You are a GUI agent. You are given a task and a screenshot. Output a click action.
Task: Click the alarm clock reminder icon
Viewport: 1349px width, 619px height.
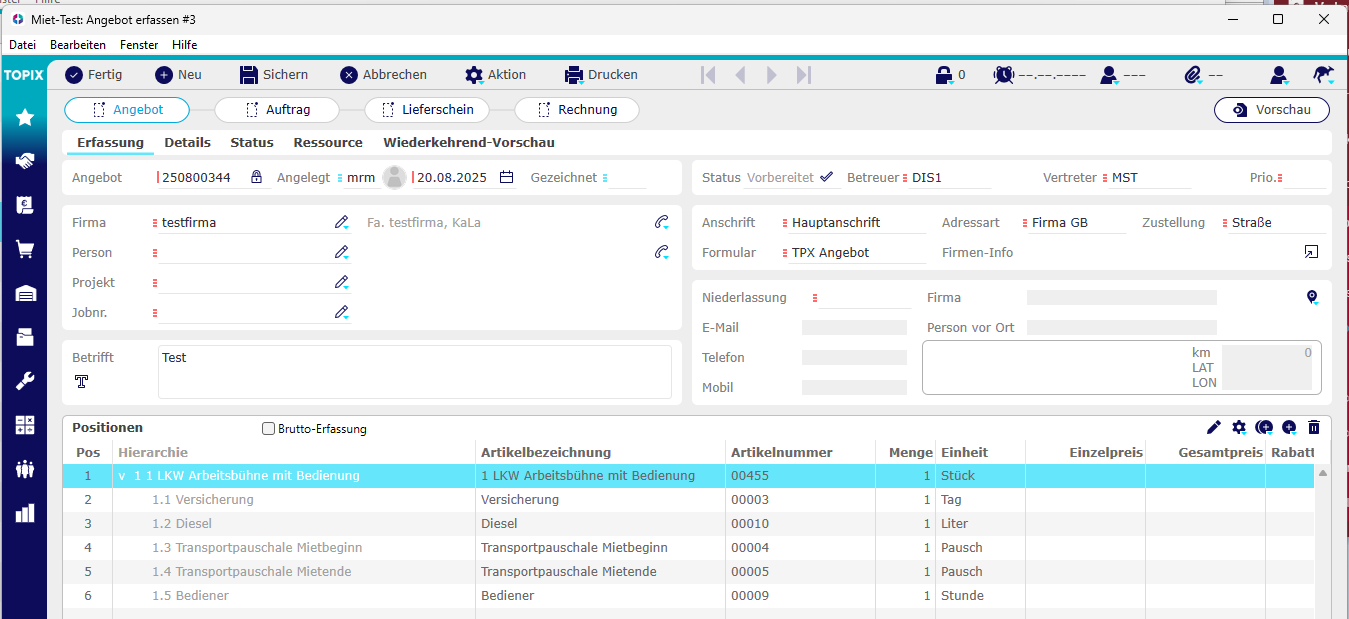click(x=1004, y=75)
